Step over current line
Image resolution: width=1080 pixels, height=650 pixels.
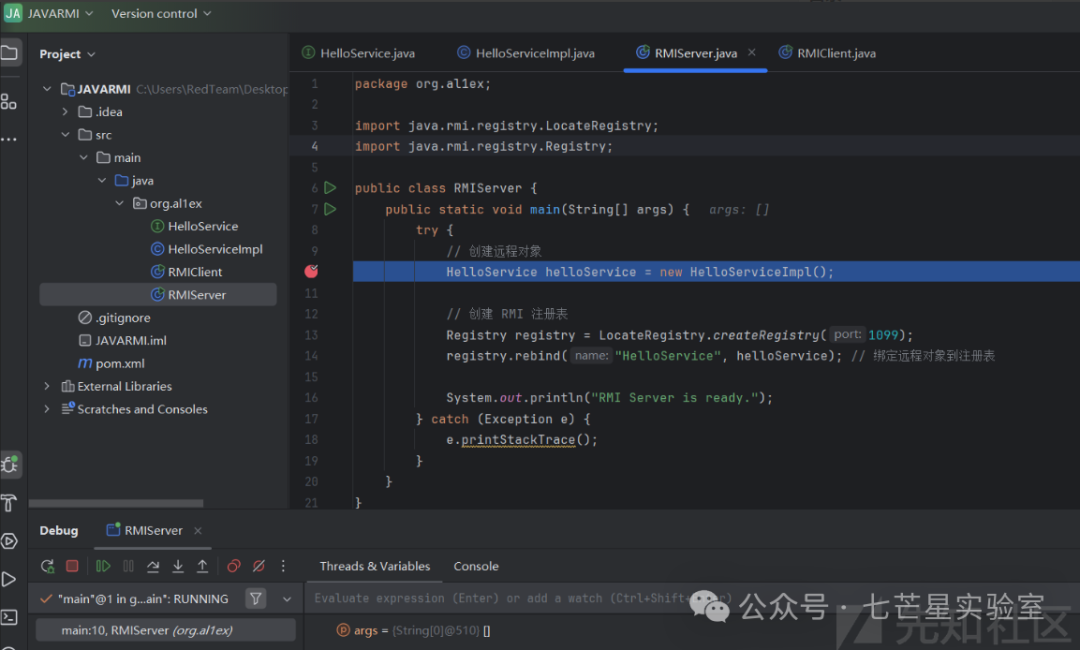tap(153, 566)
